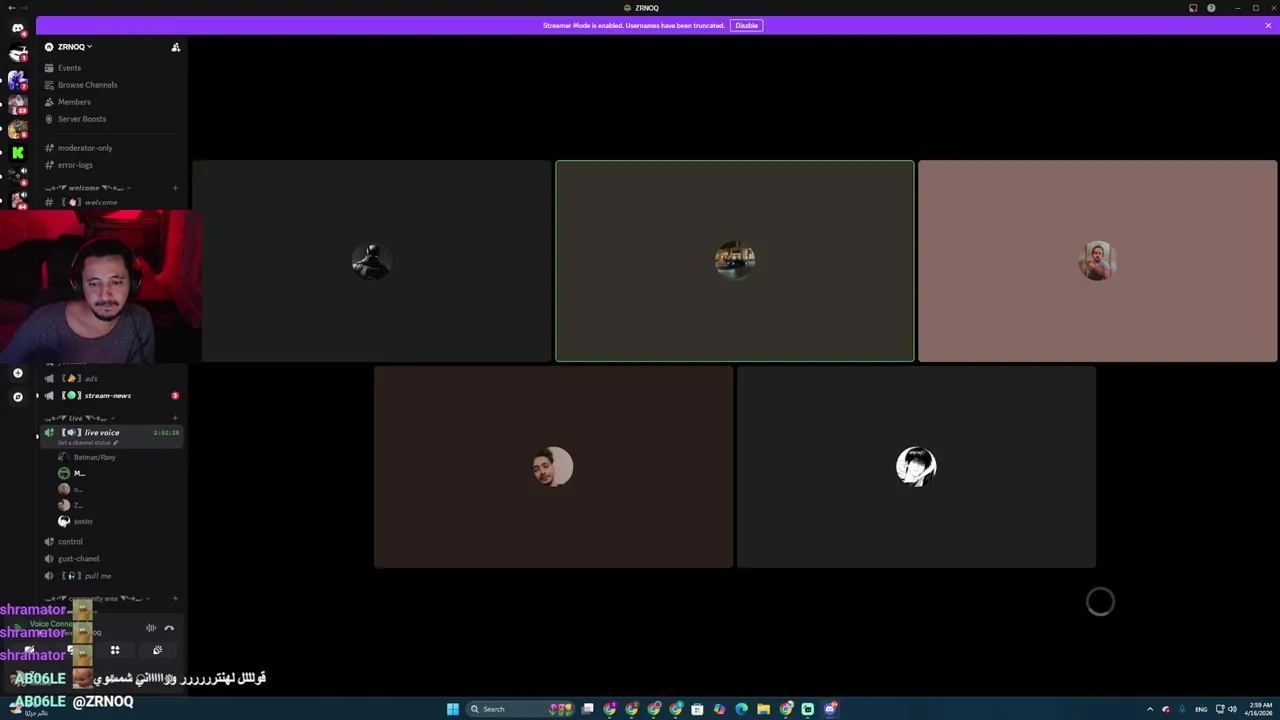The height and width of the screenshot is (720, 1280).
Task: Open the help icon in title bar
Action: coord(1211,8)
